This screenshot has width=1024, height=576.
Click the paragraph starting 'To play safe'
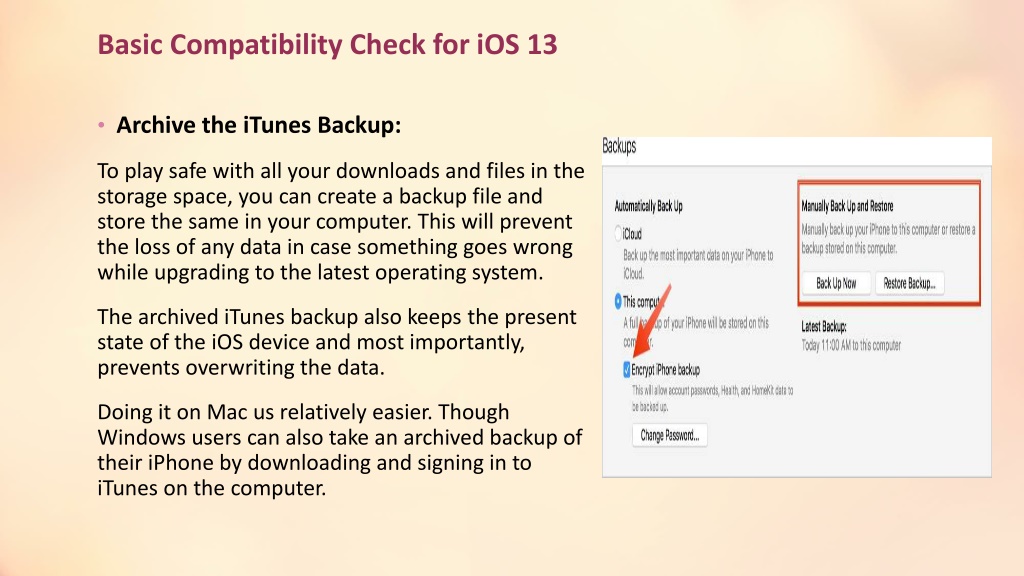point(341,221)
